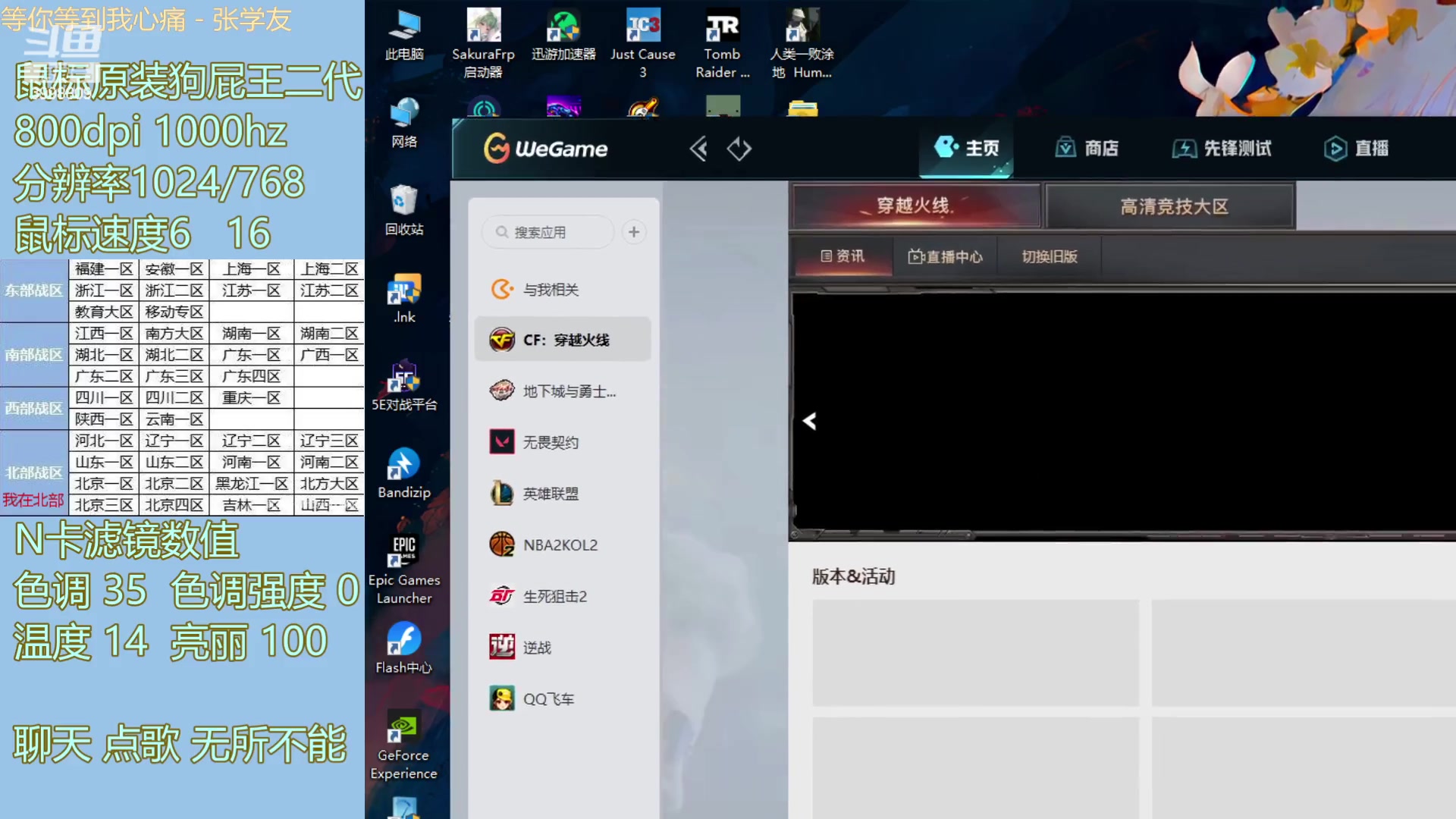Open the 商店 tab in WeGame
Viewport: 1456px width, 819px height.
pos(1087,148)
